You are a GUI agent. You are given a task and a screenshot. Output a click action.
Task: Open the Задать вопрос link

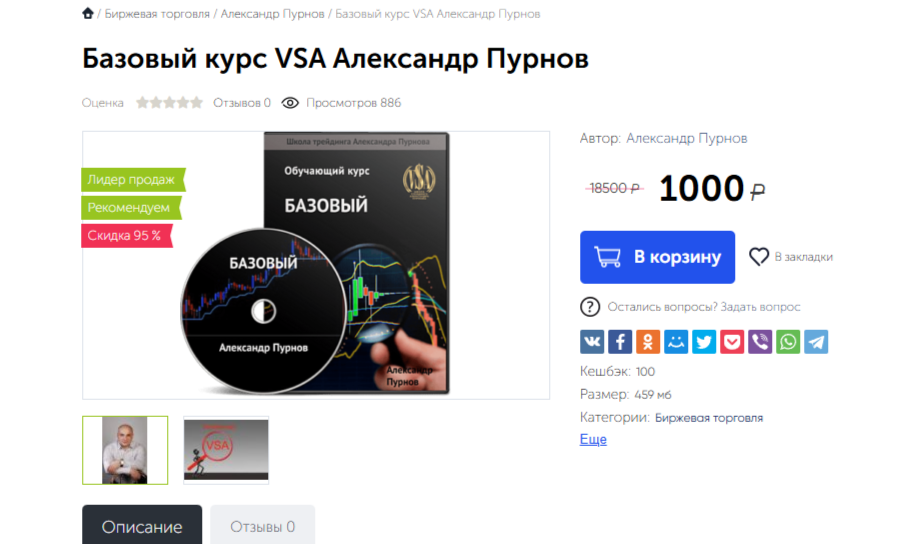click(x=760, y=307)
